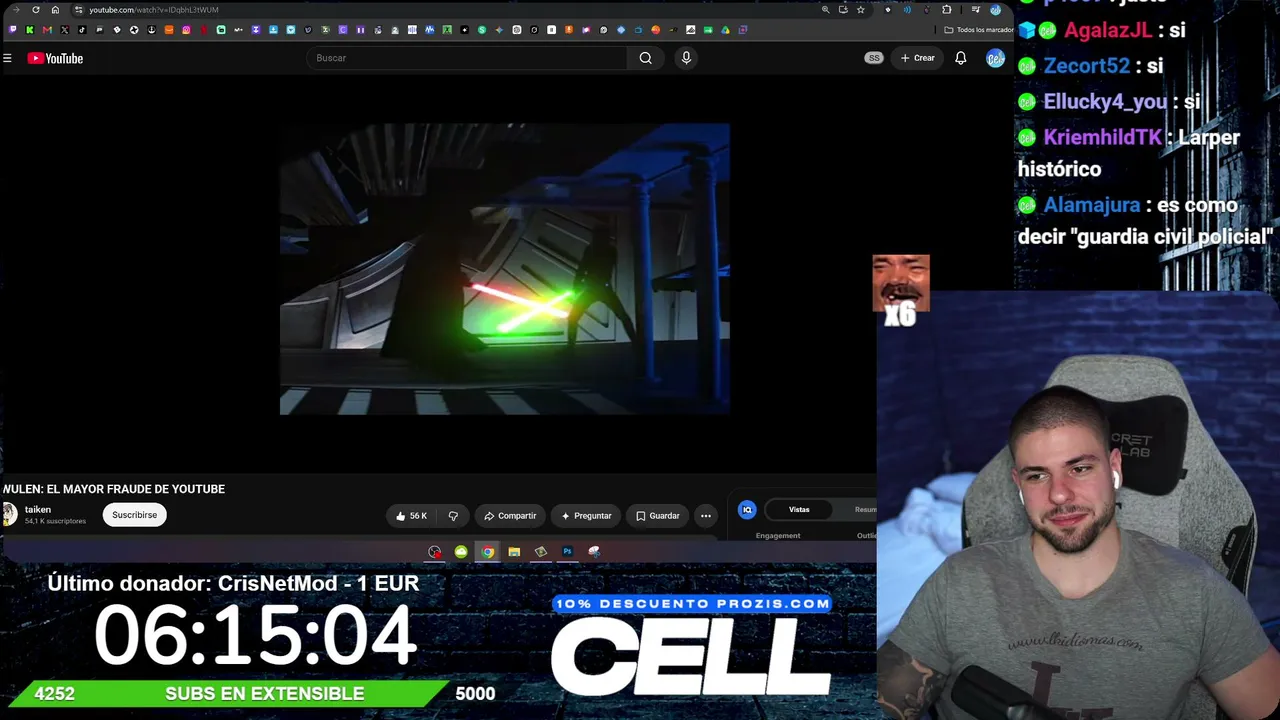Select the Vistas tab
The width and height of the screenshot is (1280, 720).
coord(799,510)
